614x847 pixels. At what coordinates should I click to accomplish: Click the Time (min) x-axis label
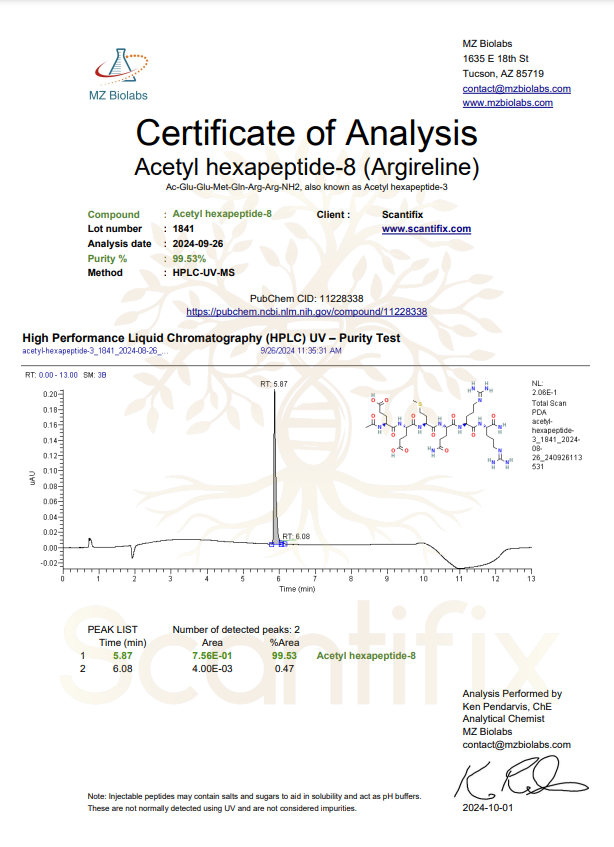pyautogui.click(x=296, y=590)
